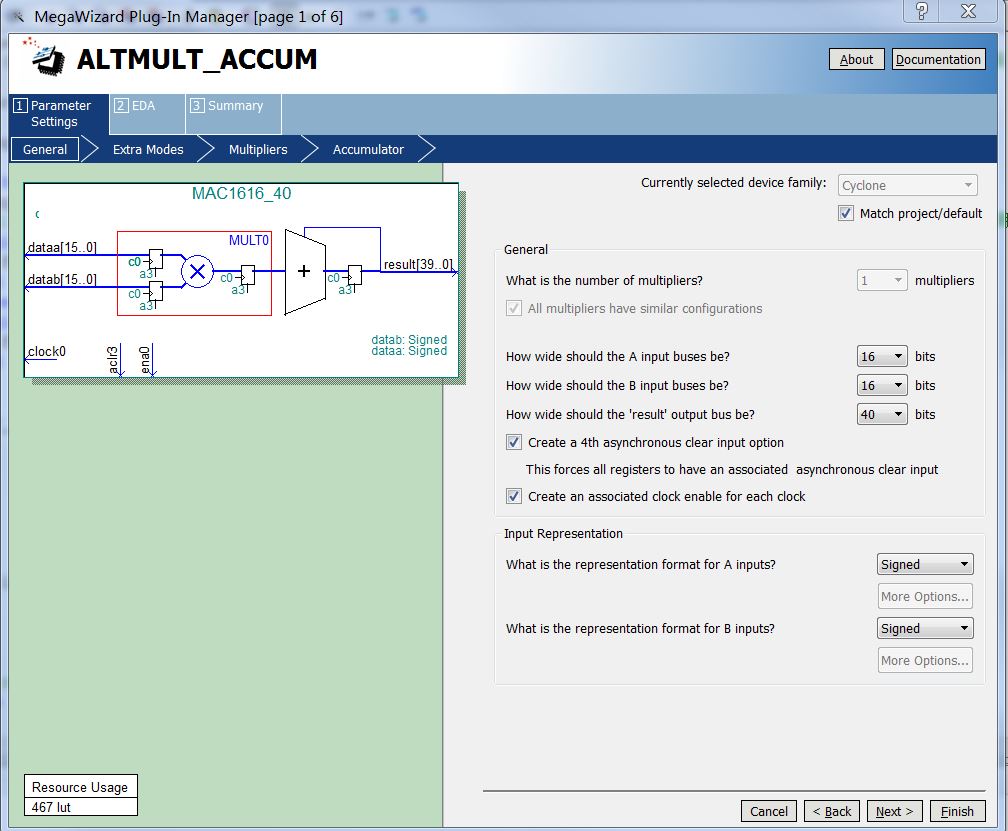The width and height of the screenshot is (1008, 831).
Task: Click the 'datab: Signed' annotation
Action: click(409, 339)
